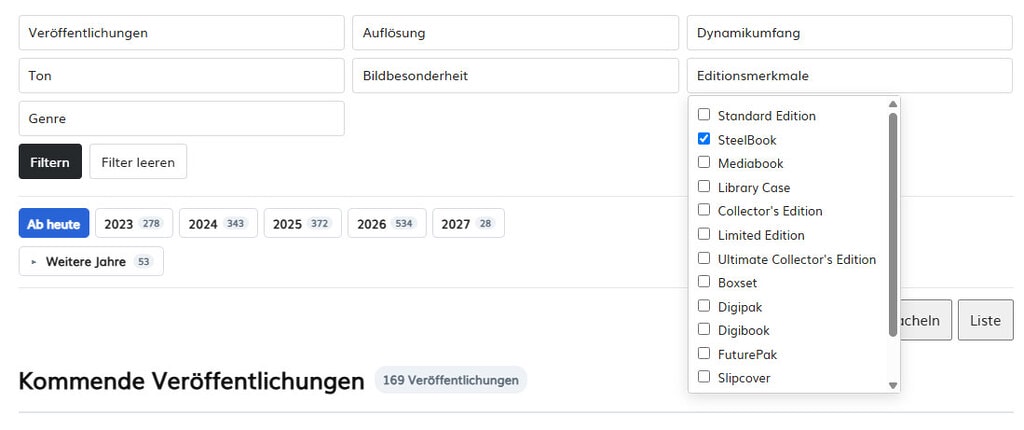Clear filters via Filter leeren

pos(138,161)
